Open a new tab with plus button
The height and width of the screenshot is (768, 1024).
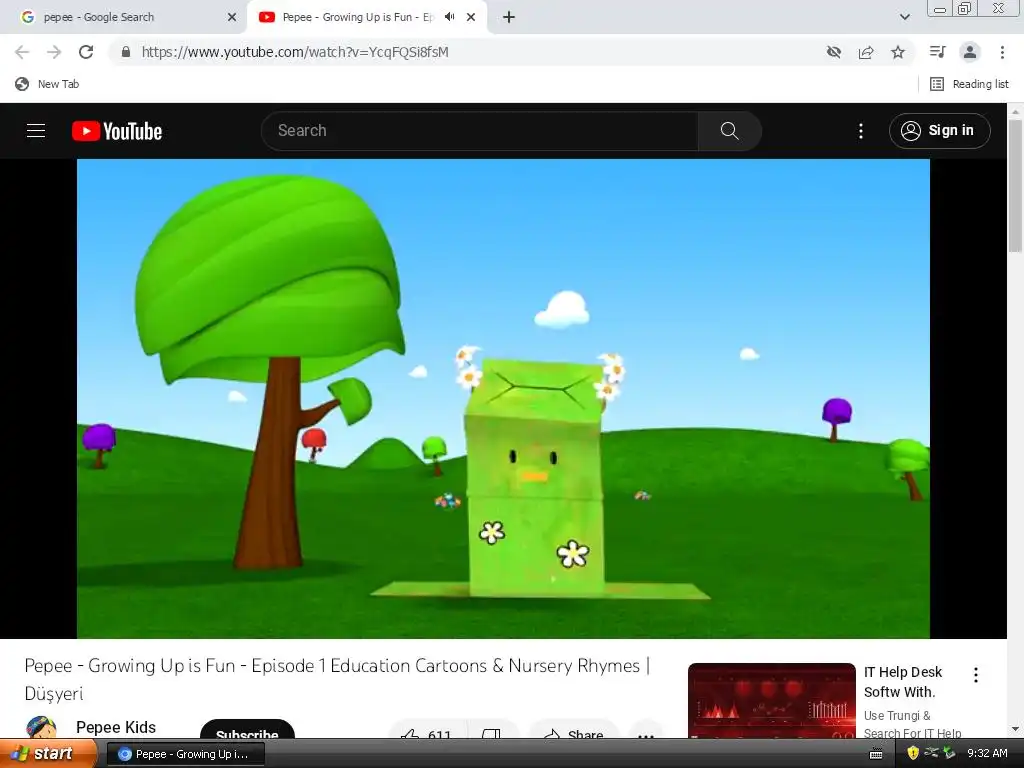coord(509,17)
